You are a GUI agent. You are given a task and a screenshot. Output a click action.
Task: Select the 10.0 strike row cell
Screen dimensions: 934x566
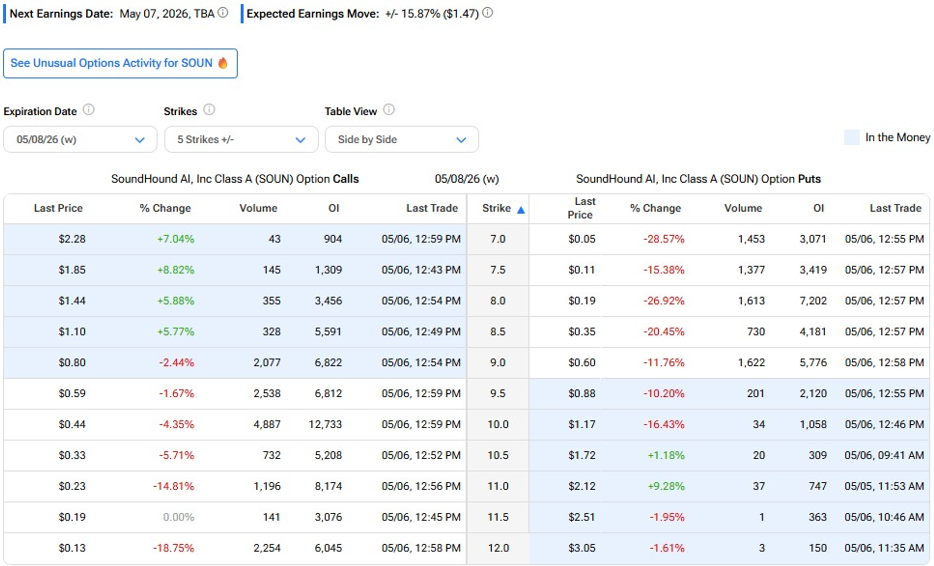[x=498, y=424]
